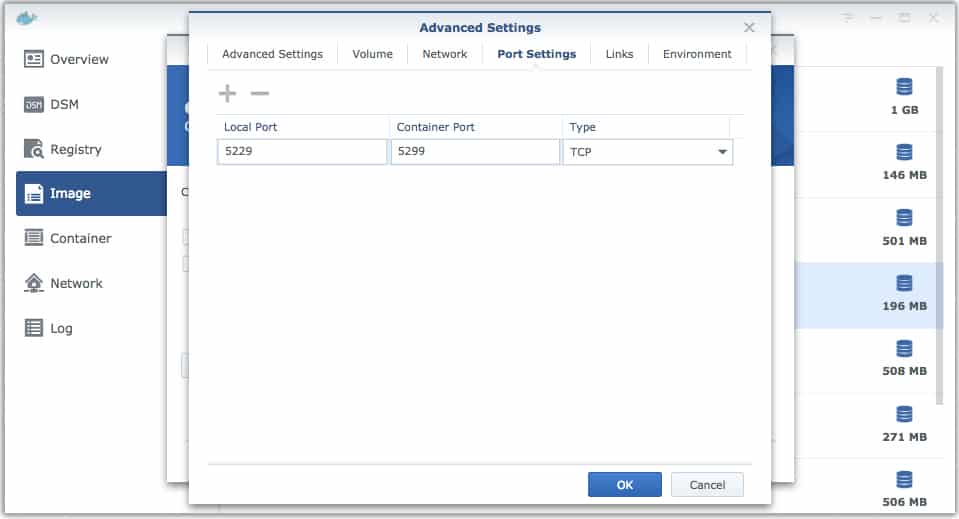Select the 146 MB image database icon

[904, 152]
